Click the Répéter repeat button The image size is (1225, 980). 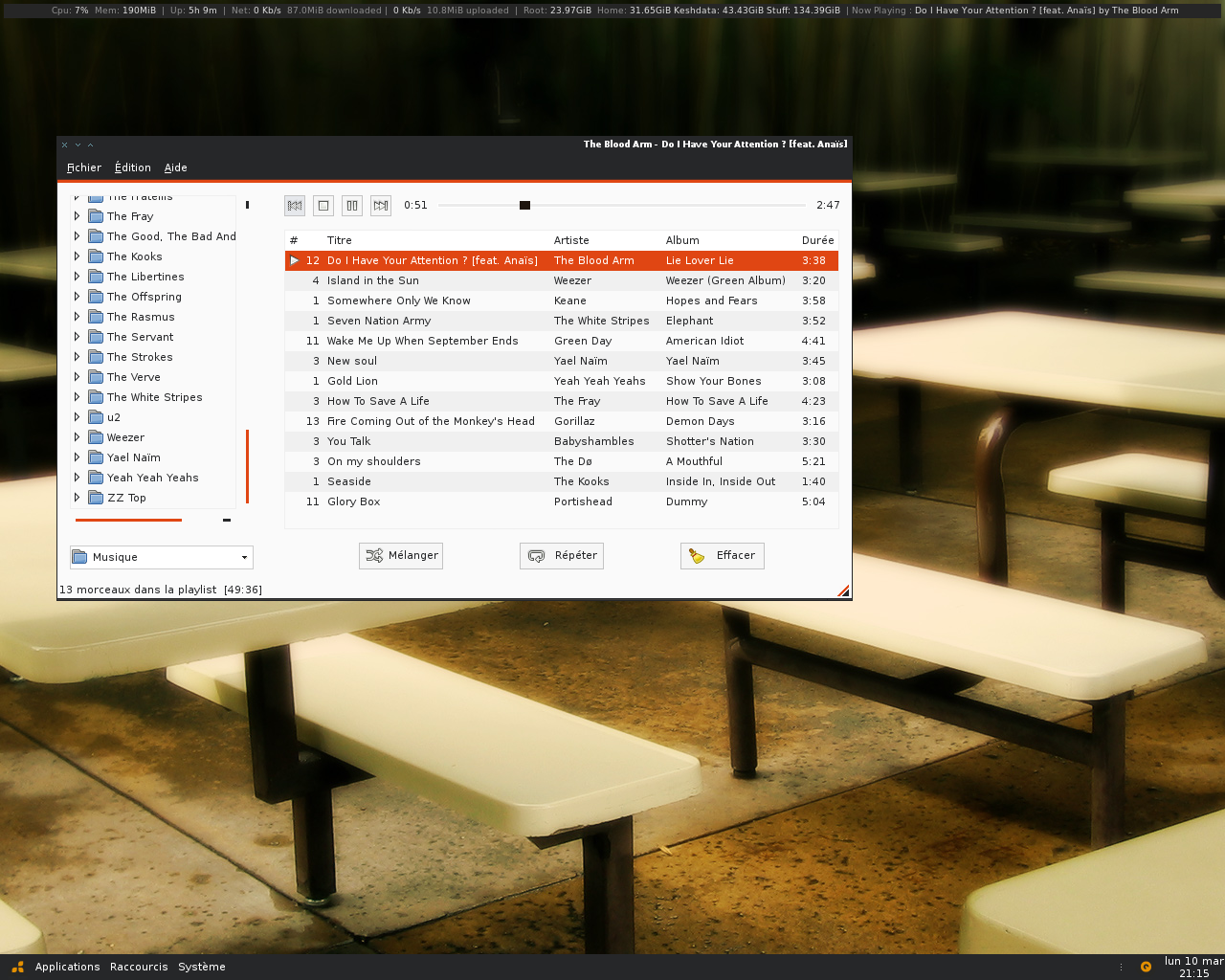pyautogui.click(x=562, y=556)
